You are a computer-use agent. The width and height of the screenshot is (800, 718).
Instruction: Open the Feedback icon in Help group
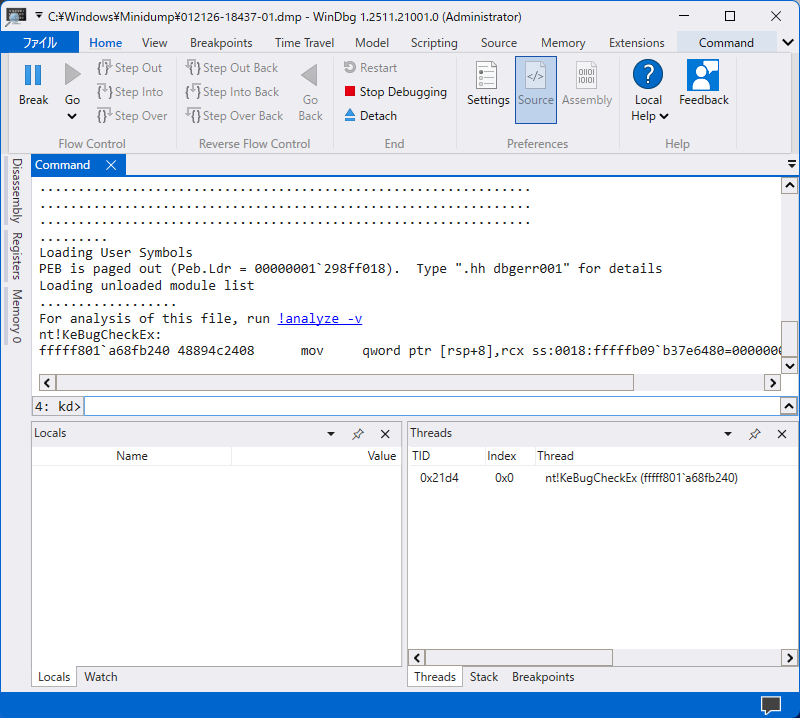(703, 76)
